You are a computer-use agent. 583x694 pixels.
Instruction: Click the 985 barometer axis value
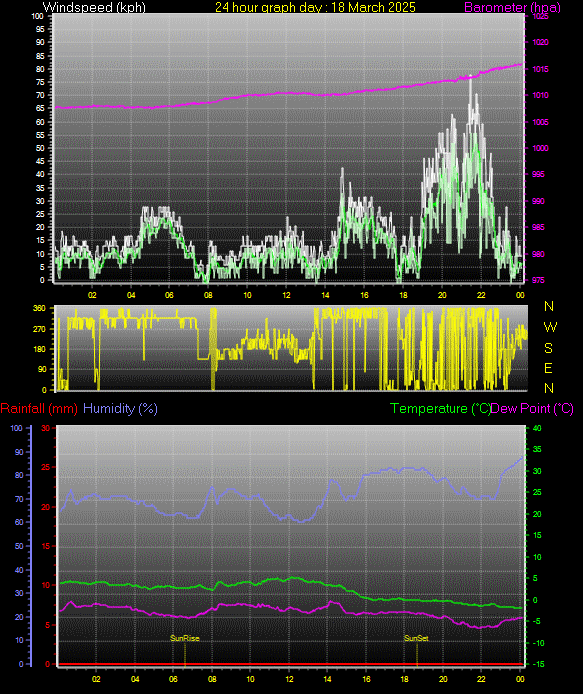tap(538, 227)
